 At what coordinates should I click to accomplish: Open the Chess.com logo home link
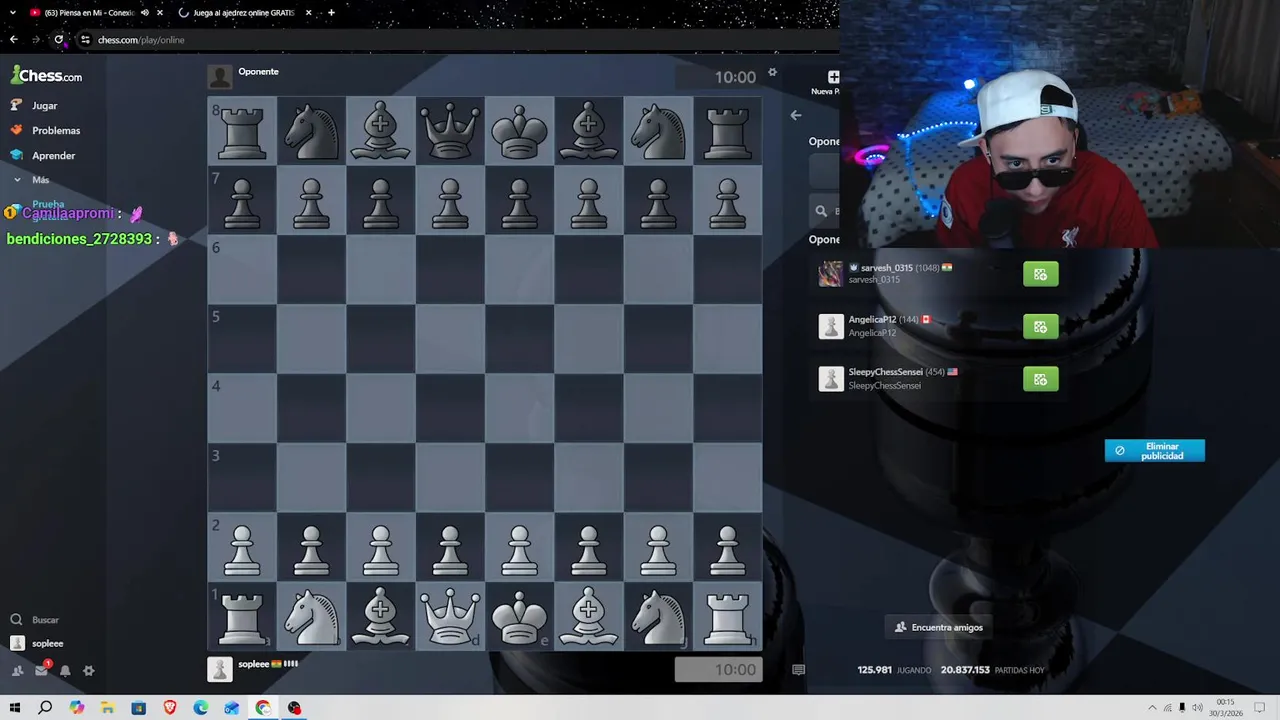click(47, 75)
